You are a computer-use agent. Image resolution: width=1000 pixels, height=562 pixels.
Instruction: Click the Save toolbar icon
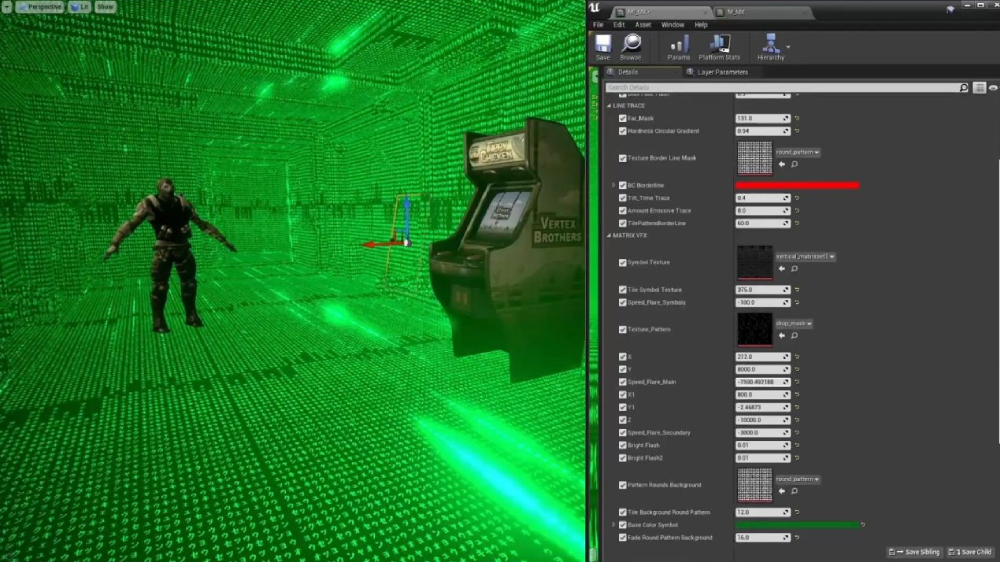[x=603, y=45]
